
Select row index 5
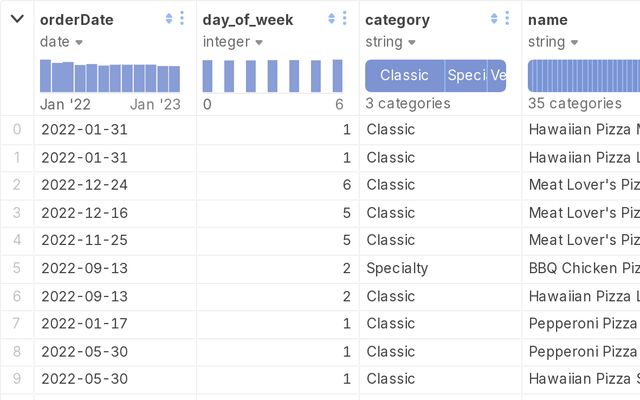pos(17,268)
